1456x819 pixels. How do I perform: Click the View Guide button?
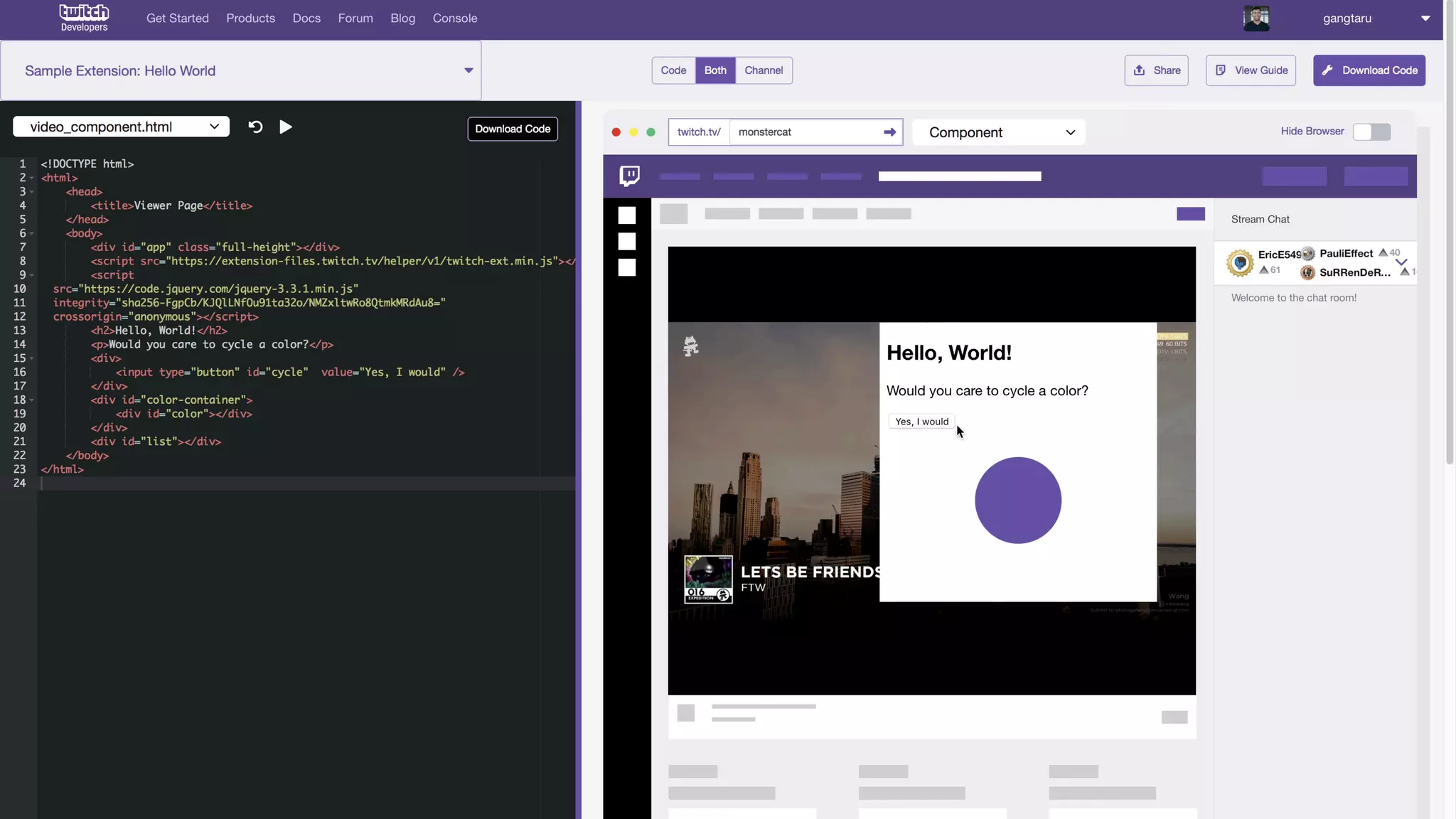1251,70
